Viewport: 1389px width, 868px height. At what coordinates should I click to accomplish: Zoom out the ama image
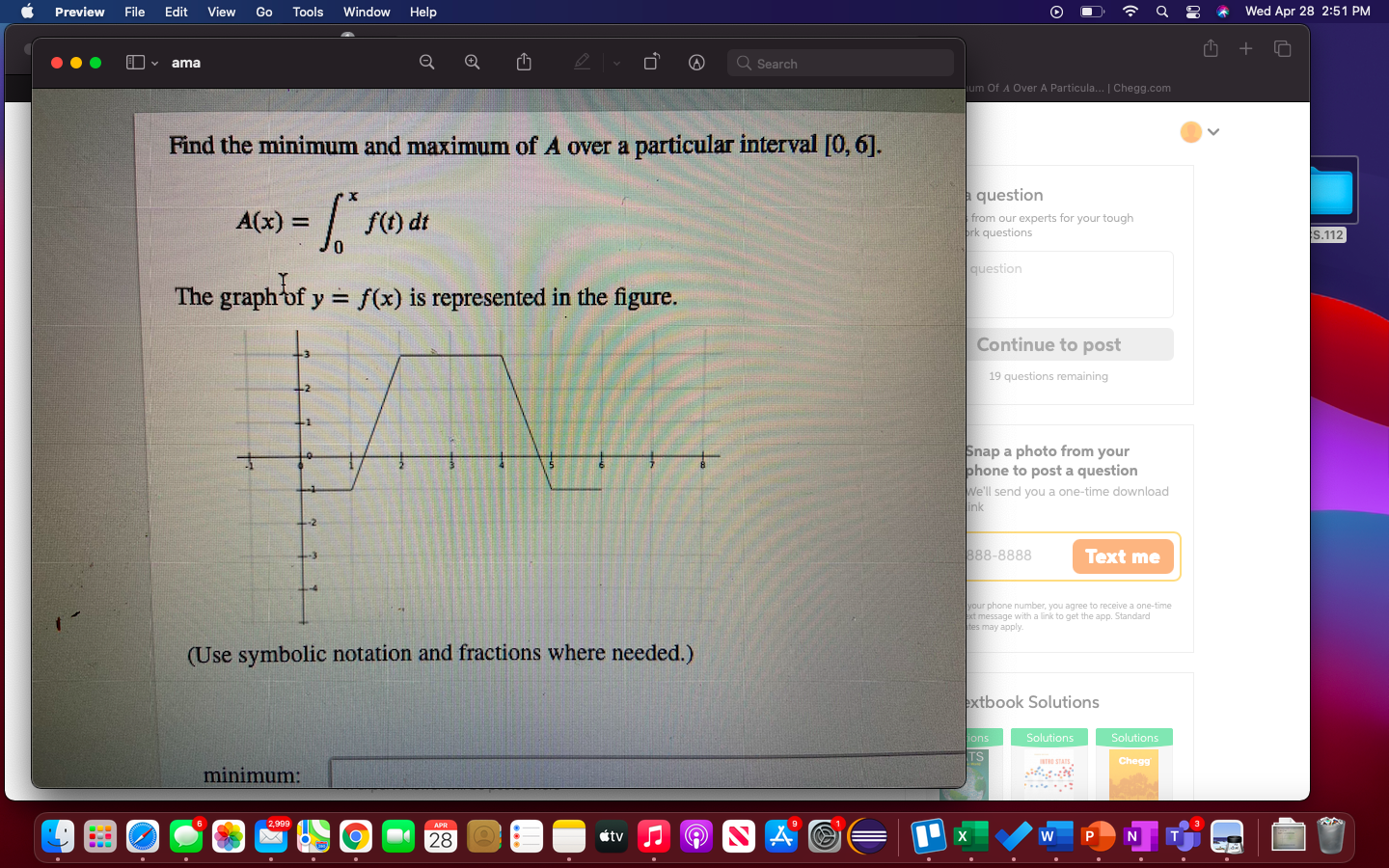pos(426,63)
